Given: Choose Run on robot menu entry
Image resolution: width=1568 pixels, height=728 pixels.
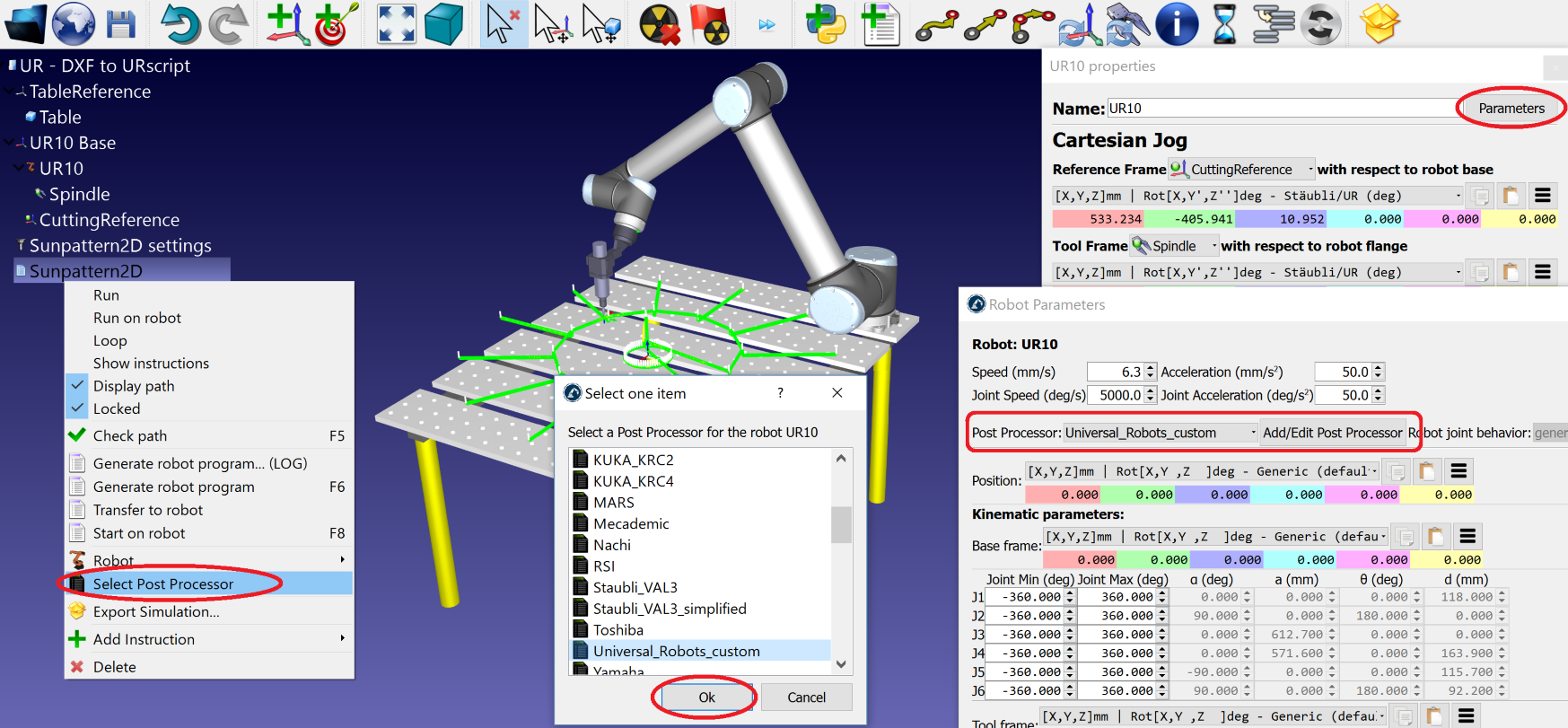Looking at the screenshot, I should coord(137,318).
